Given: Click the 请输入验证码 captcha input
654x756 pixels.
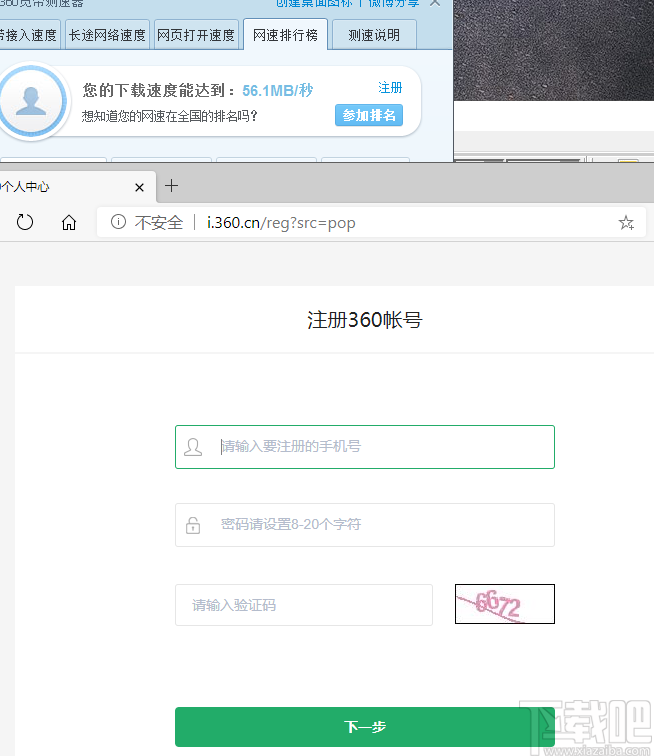Looking at the screenshot, I should pos(304,605).
